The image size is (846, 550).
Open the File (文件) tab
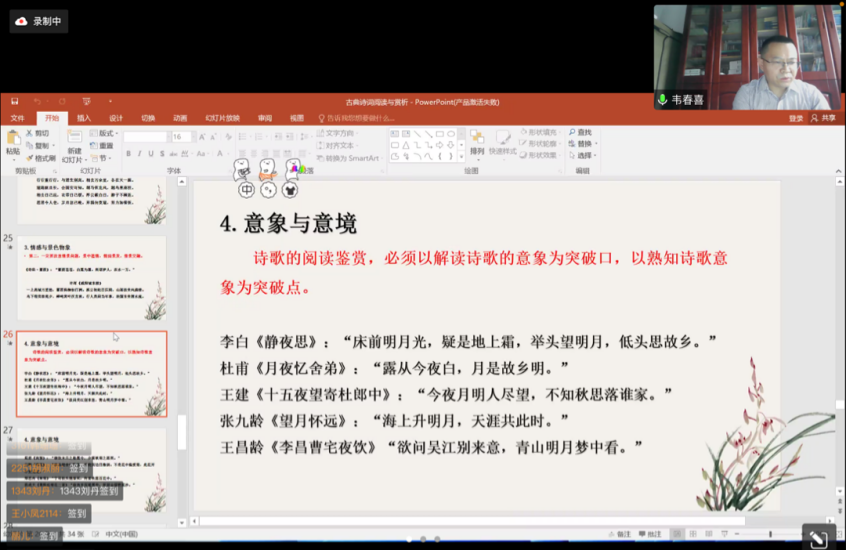pos(17,118)
